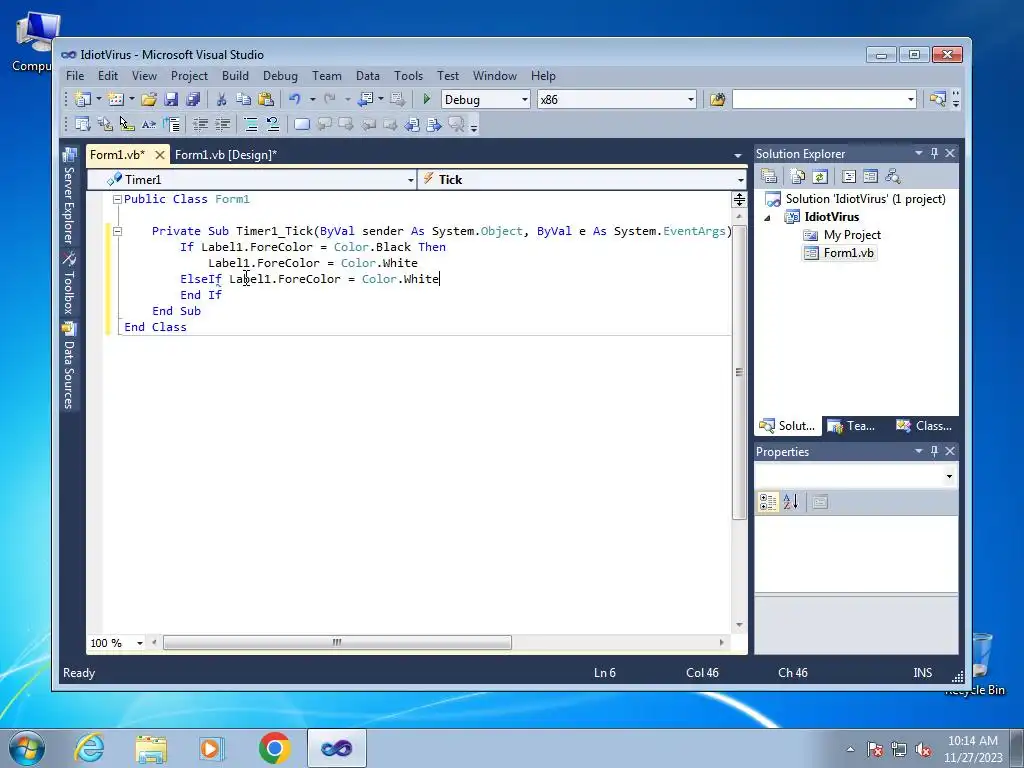Toggle a bookmark on the current line

click(302, 124)
